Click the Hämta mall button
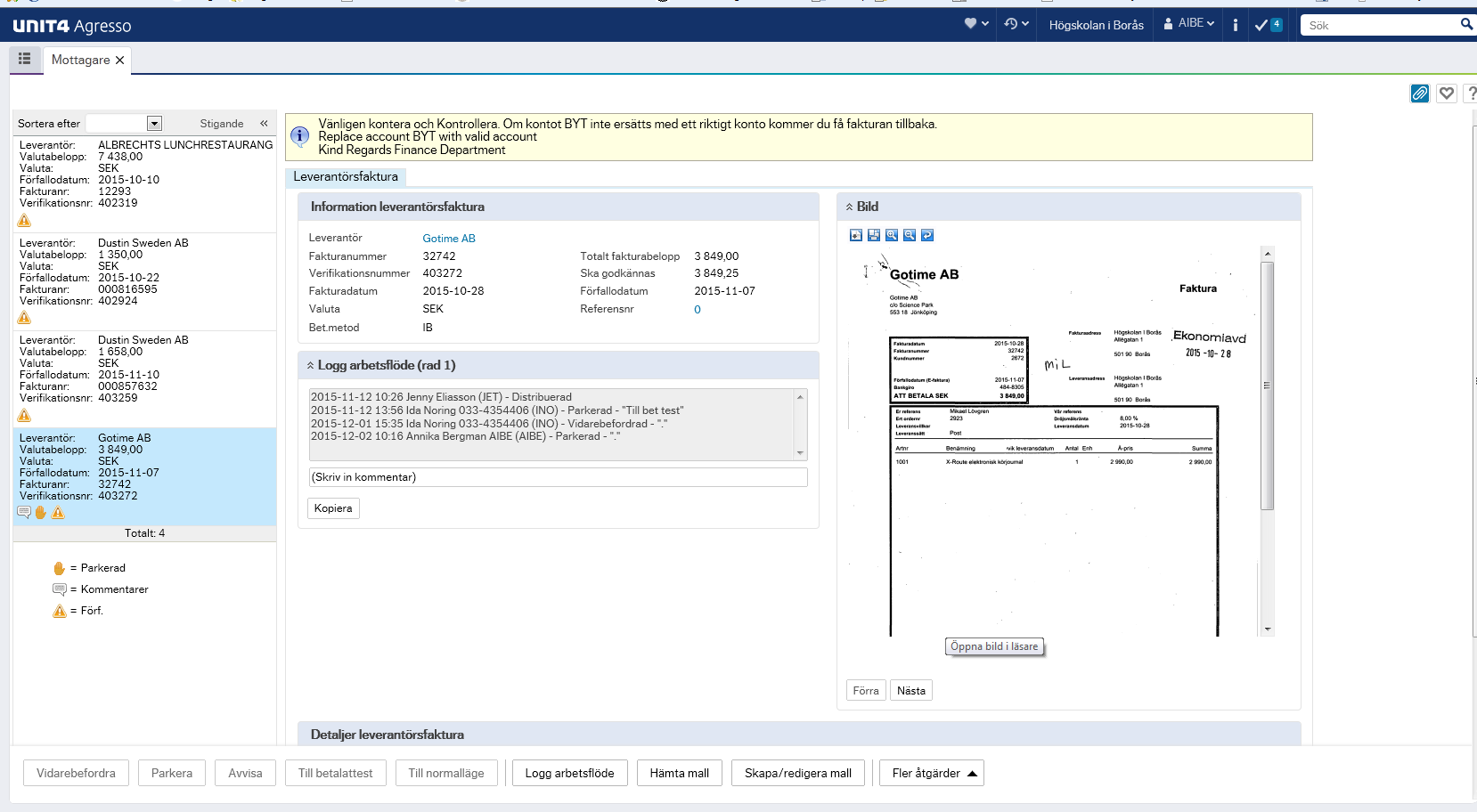1477x812 pixels. 680,773
